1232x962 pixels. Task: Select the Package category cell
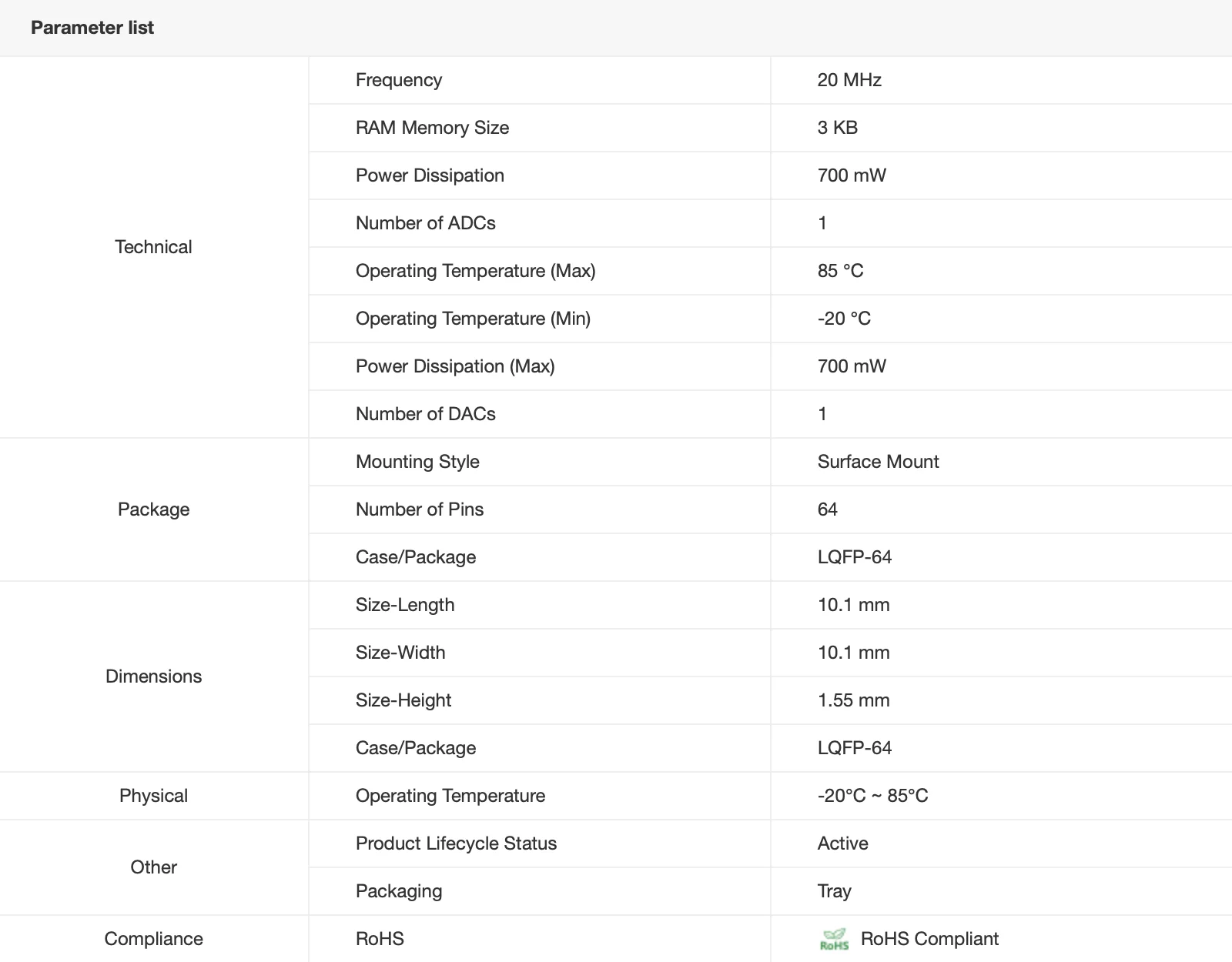point(153,509)
